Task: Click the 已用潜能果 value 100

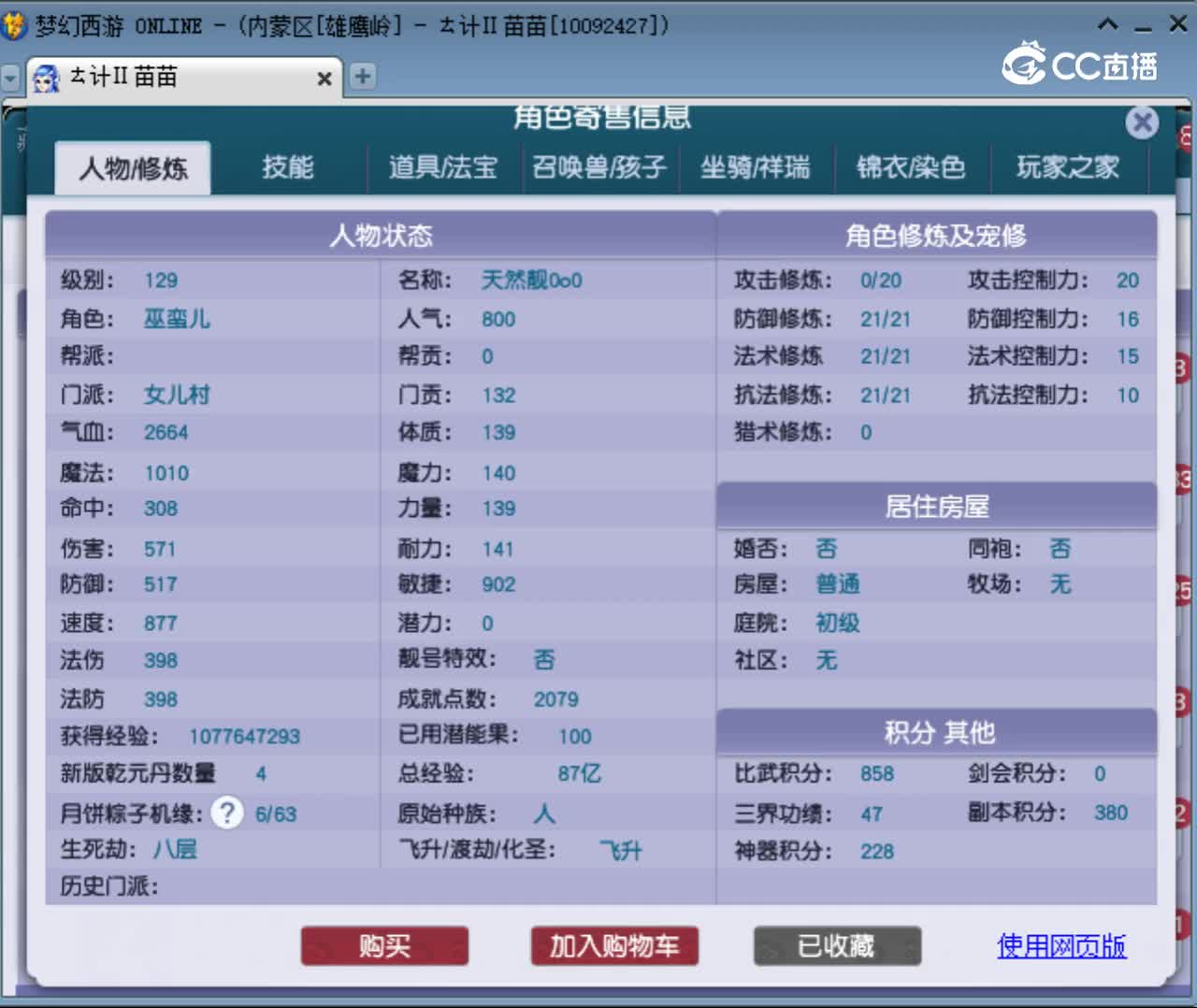Action: click(x=575, y=737)
